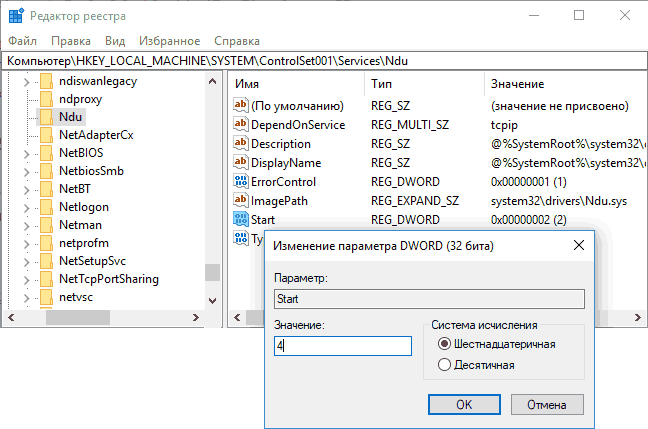
Task: Expand the Netlogon tree node
Action: click(26, 208)
